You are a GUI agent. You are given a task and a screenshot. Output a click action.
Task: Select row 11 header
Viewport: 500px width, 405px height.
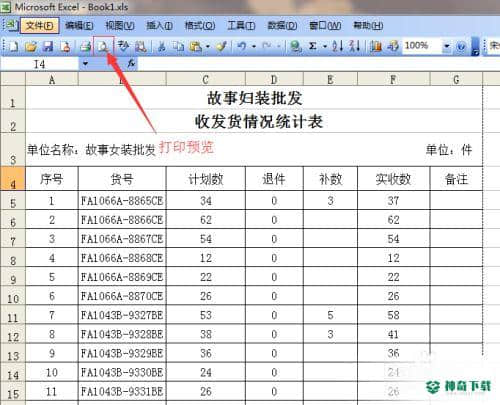click(13, 315)
